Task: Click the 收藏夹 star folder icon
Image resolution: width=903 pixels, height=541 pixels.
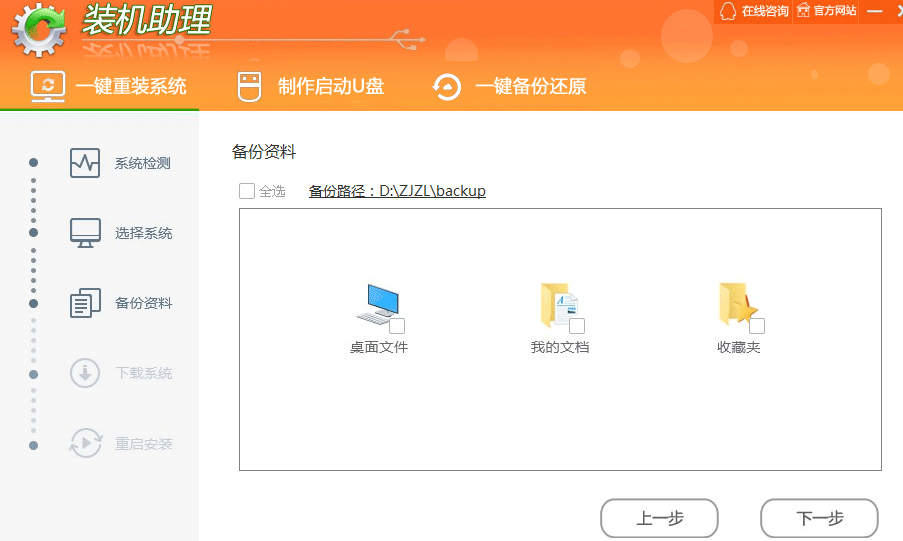Action: (x=737, y=304)
